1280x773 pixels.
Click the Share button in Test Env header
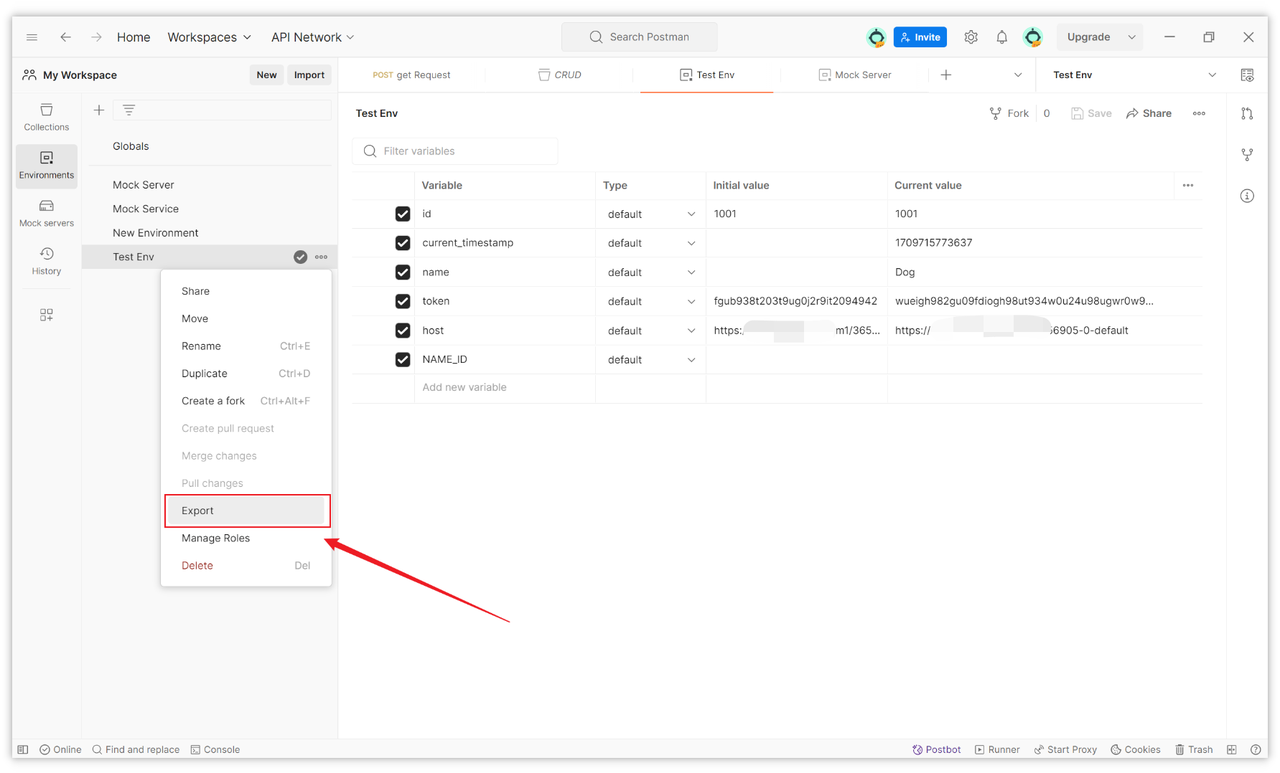[x=1149, y=113]
